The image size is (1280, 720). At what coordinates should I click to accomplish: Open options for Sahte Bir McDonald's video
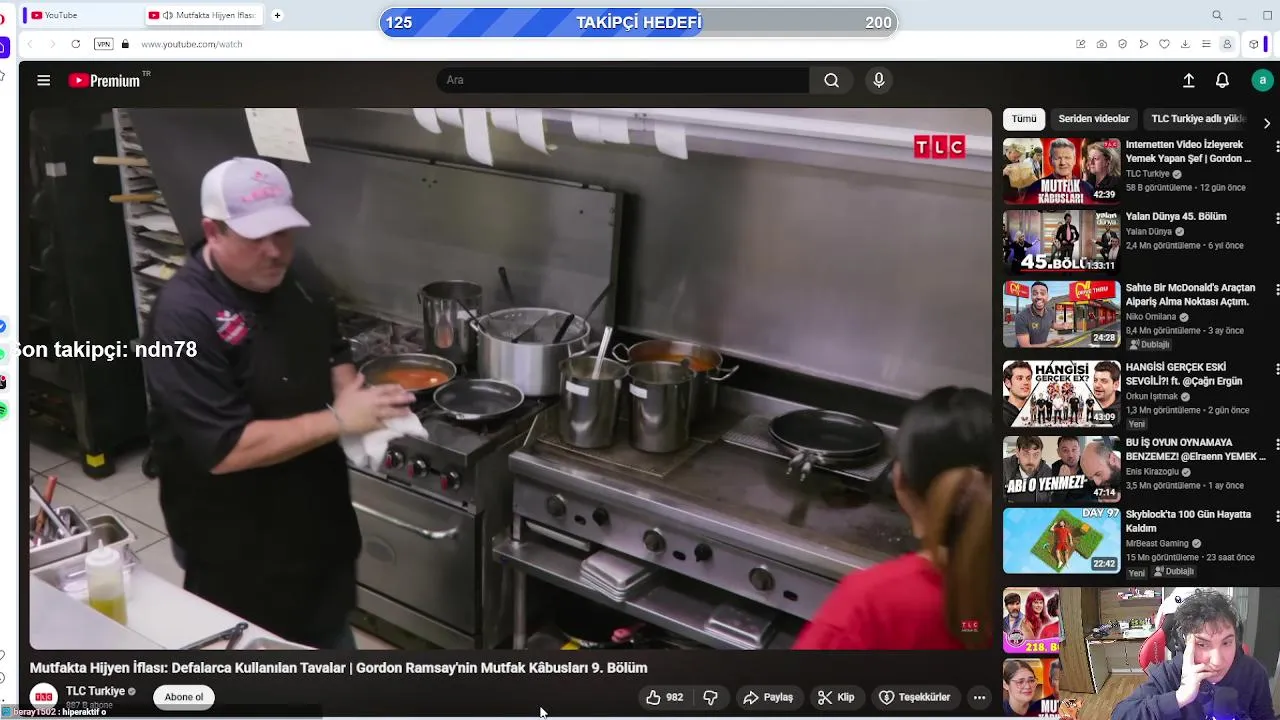coord(1276,290)
